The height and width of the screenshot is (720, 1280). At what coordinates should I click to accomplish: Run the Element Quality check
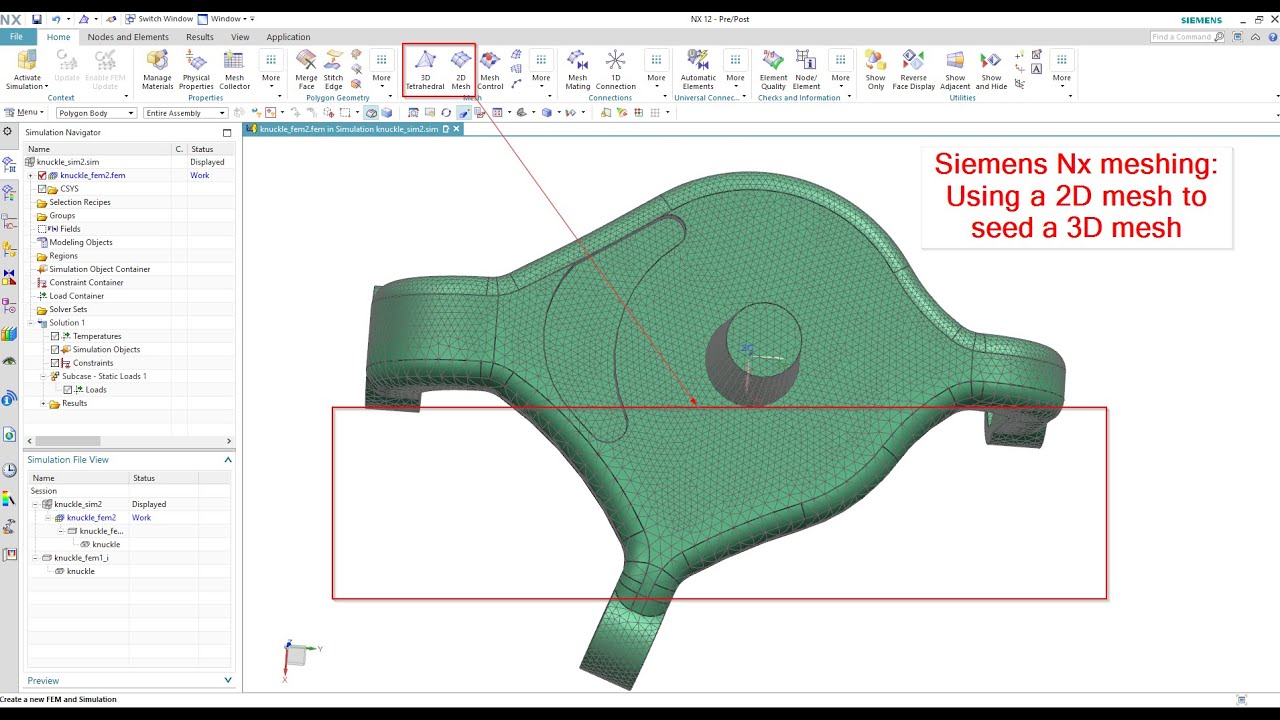(x=773, y=69)
